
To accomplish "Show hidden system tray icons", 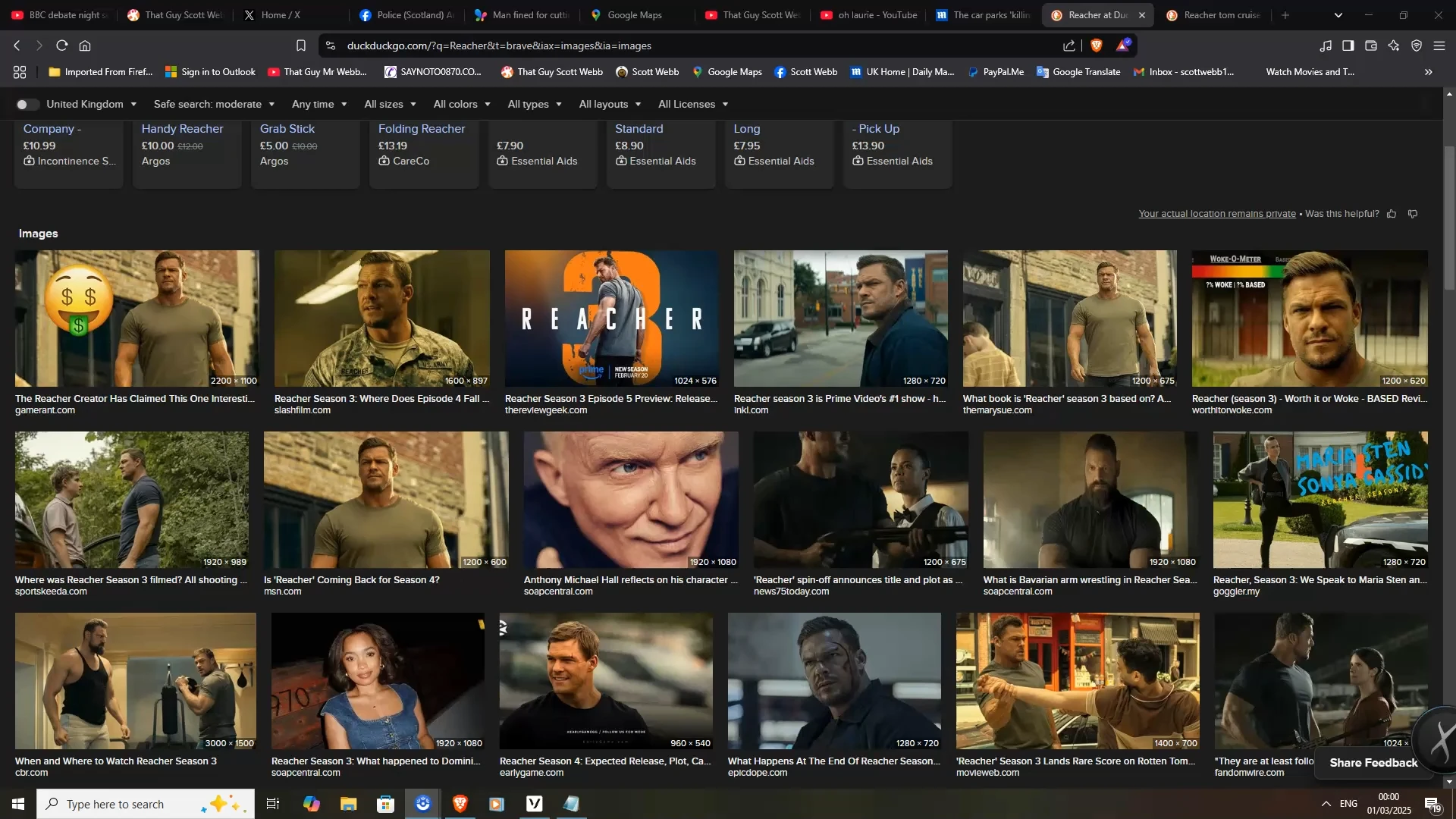I will click(x=1326, y=804).
